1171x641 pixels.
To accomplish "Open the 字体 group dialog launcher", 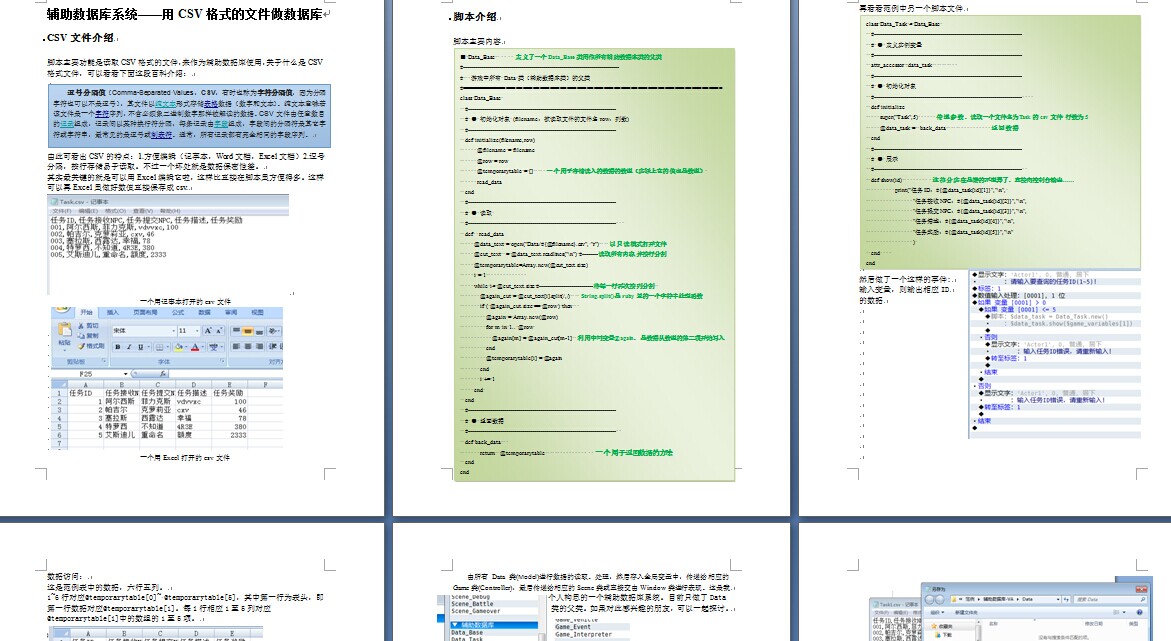I will coord(223,362).
